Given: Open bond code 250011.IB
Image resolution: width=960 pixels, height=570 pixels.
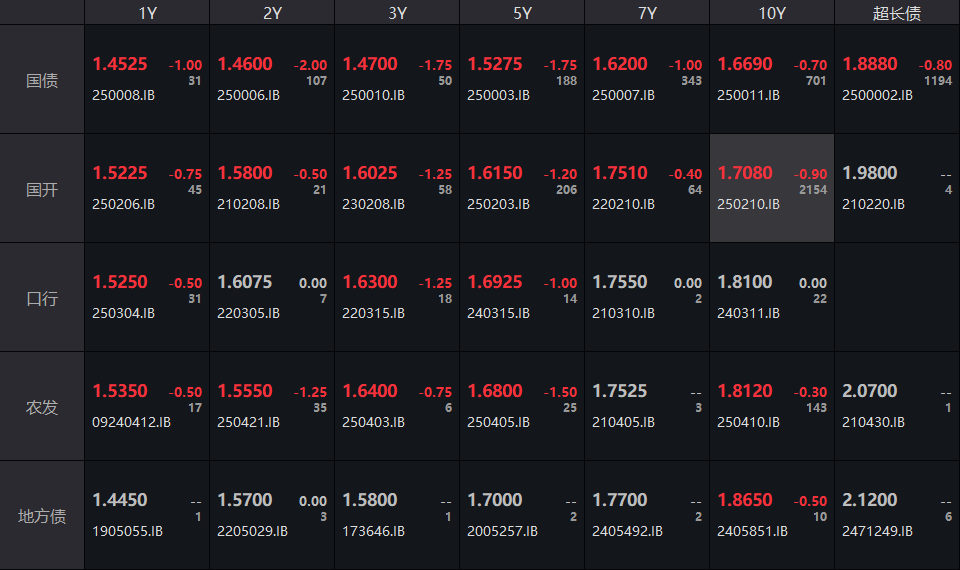Looking at the screenshot, I should click(x=748, y=96).
